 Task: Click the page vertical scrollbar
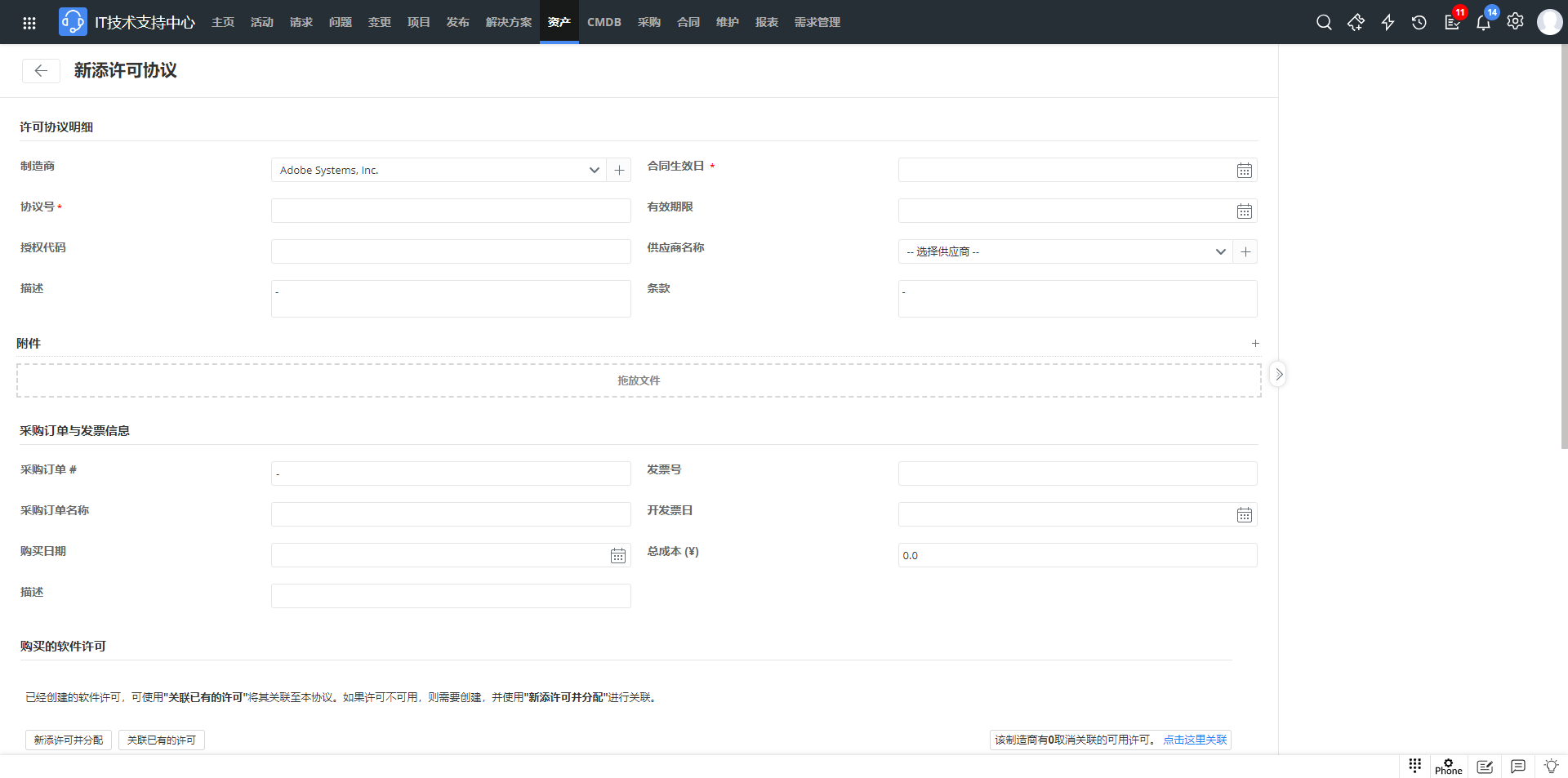(x=1564, y=245)
